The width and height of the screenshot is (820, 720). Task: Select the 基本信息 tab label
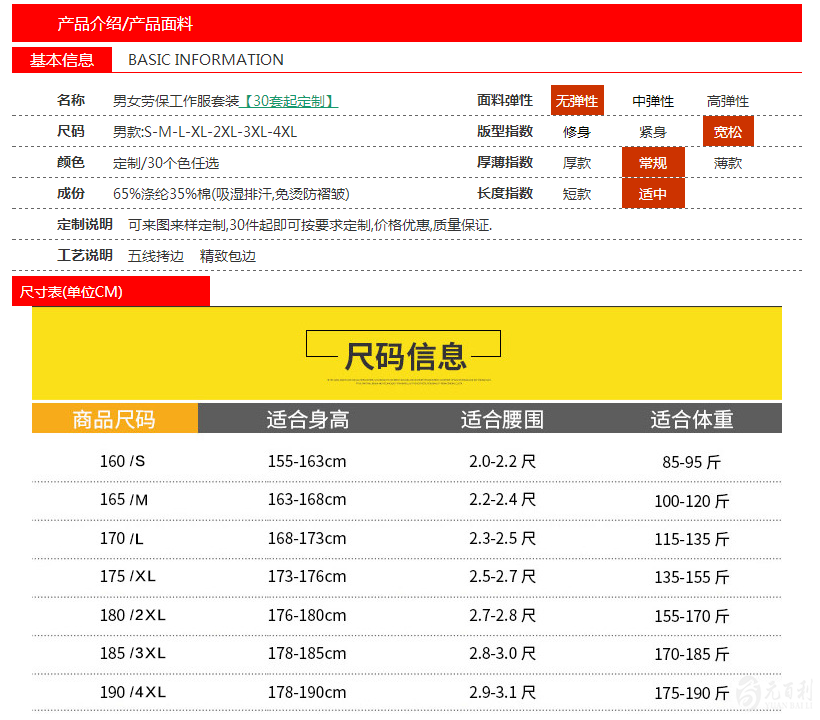pos(62,60)
